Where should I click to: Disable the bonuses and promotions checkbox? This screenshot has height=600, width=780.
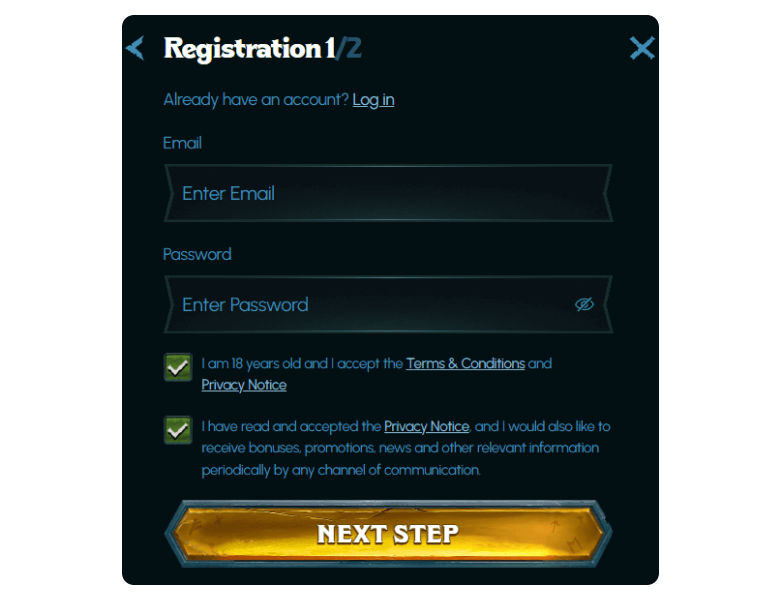click(178, 430)
